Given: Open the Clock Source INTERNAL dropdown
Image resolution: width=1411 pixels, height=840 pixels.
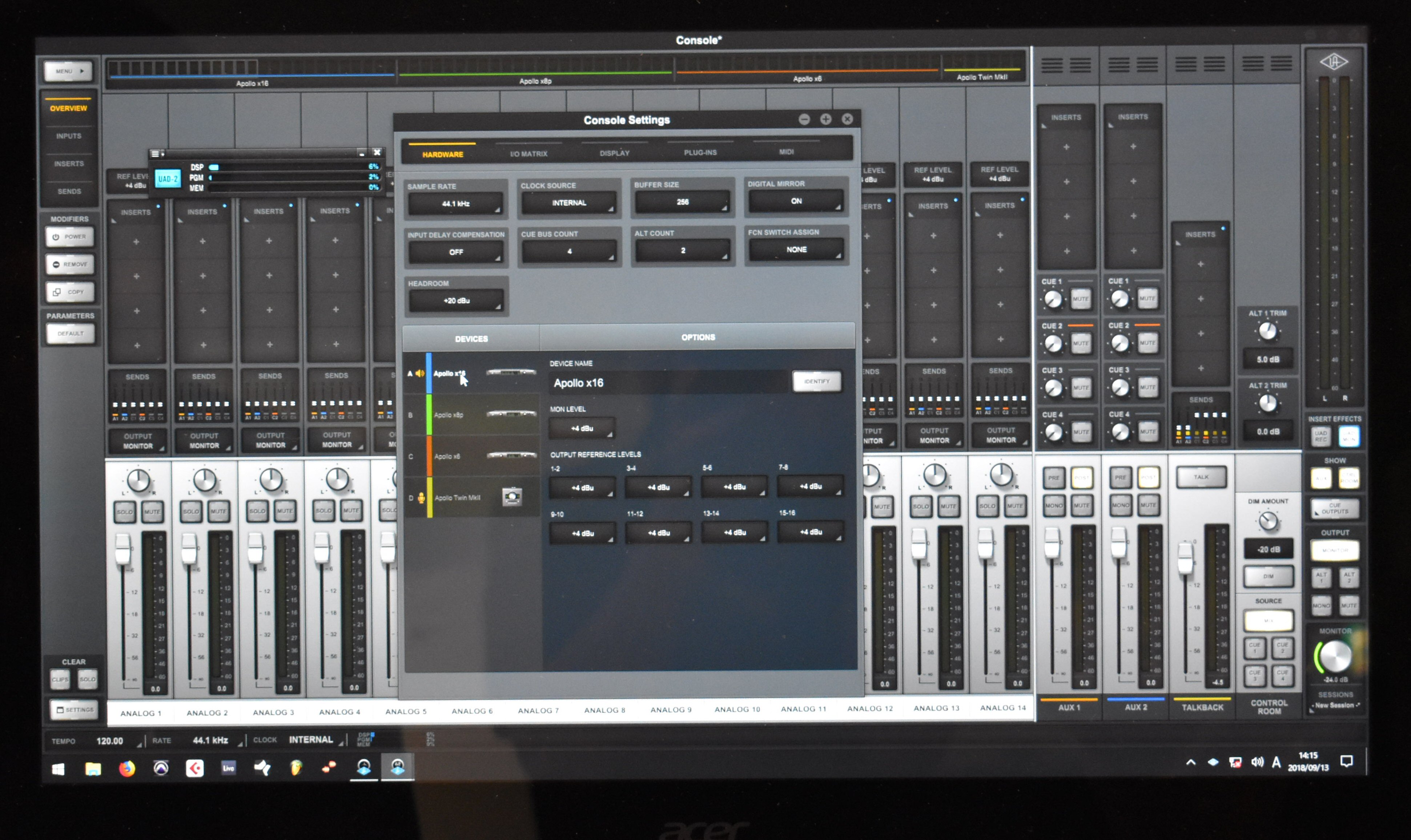Looking at the screenshot, I should coord(569,203).
